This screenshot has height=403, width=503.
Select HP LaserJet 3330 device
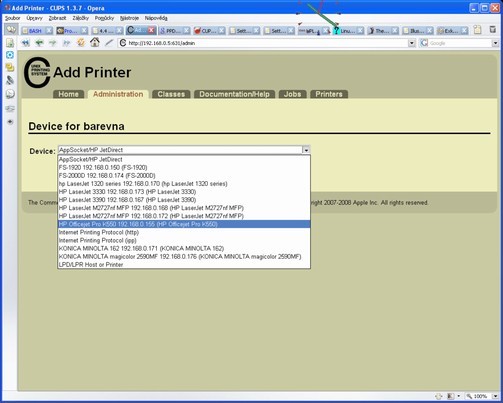coord(184,192)
